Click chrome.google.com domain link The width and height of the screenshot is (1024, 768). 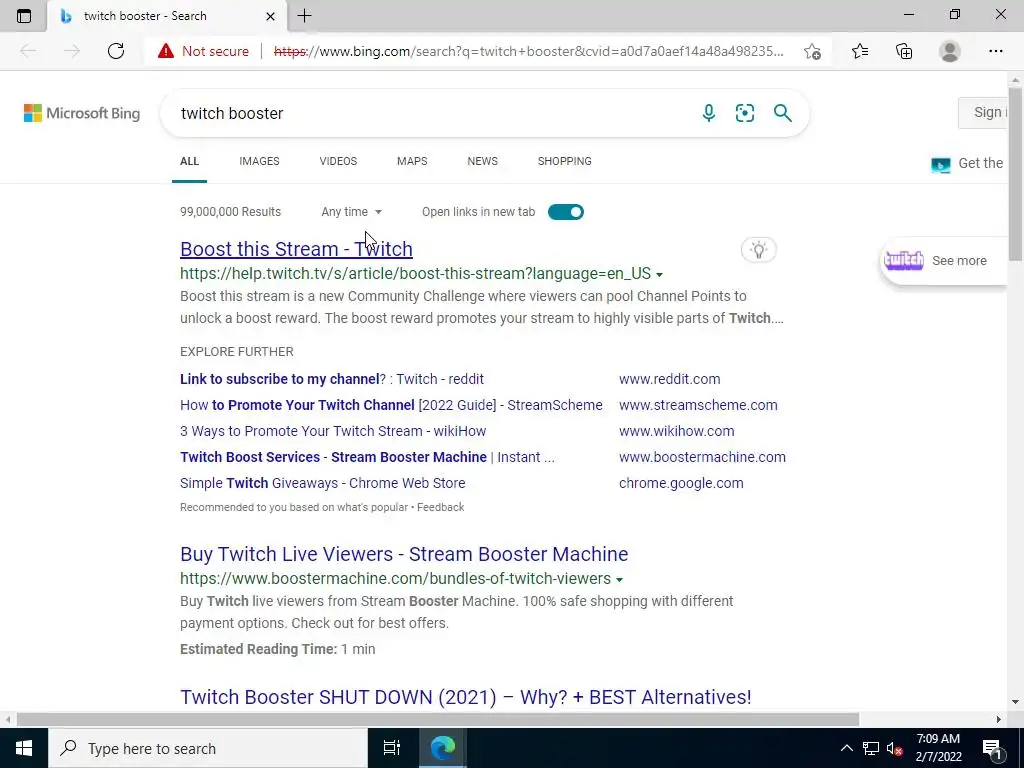(x=681, y=483)
